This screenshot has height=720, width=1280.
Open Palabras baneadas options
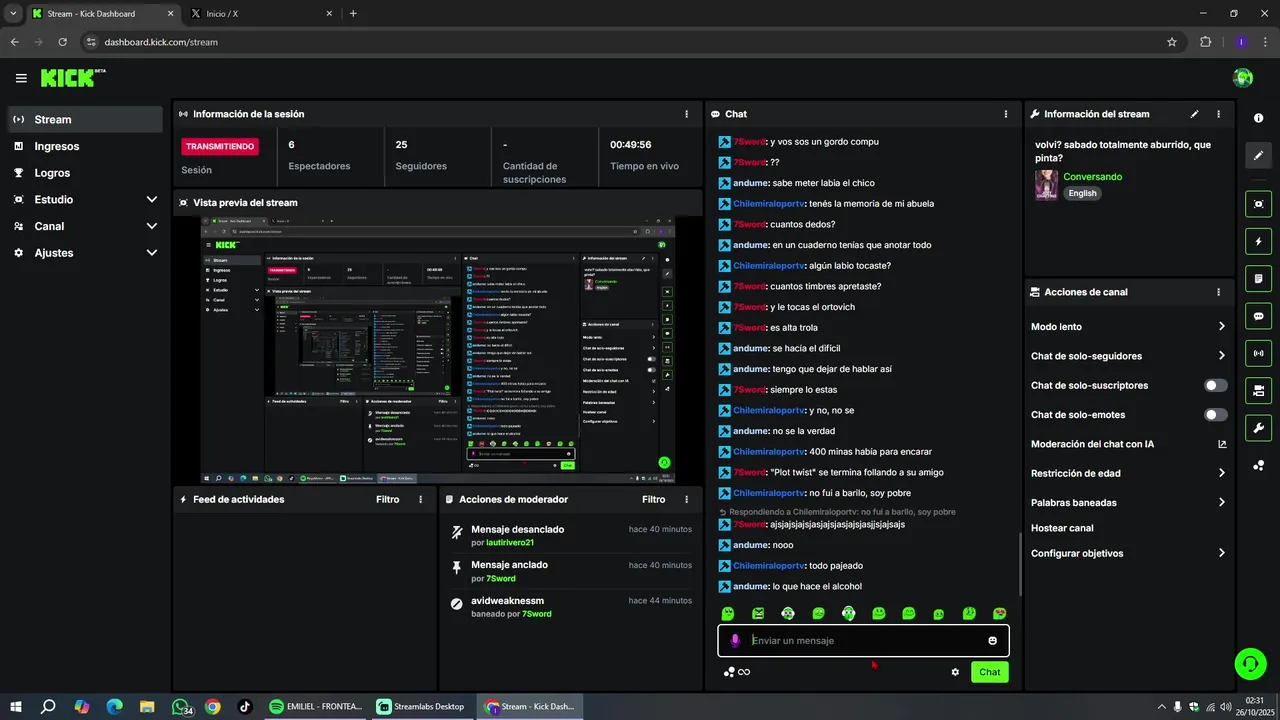point(1128,502)
